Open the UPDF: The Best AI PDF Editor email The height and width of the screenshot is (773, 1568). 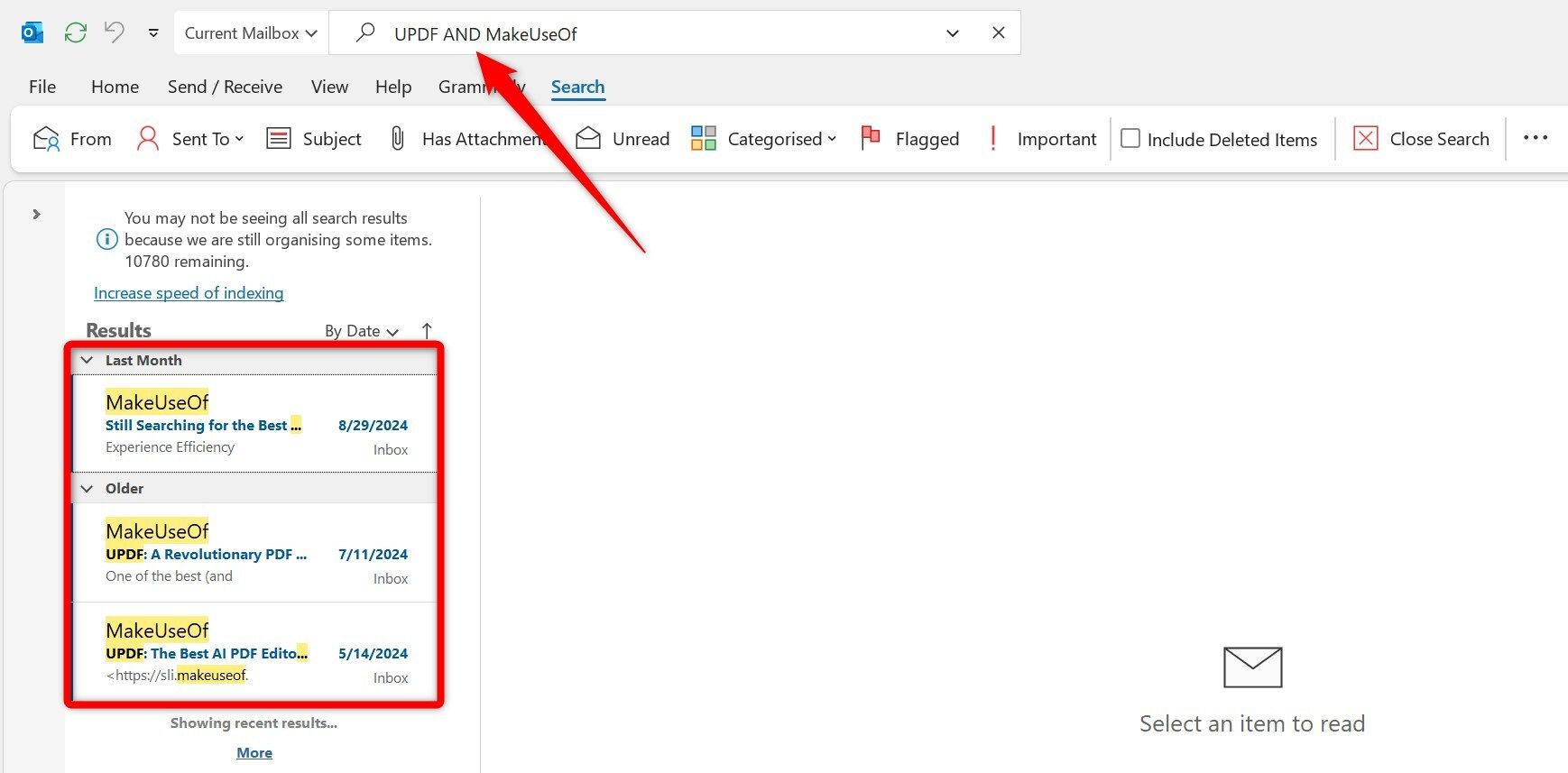pyautogui.click(x=255, y=652)
